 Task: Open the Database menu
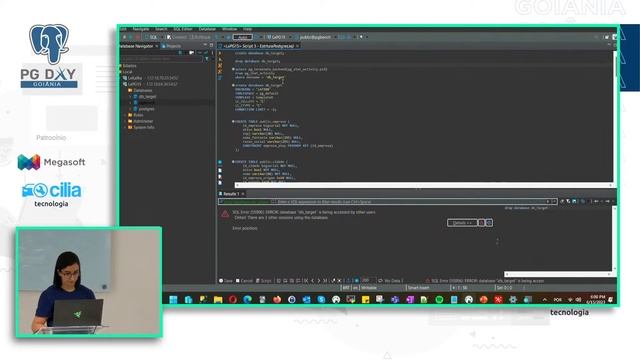[207, 29]
